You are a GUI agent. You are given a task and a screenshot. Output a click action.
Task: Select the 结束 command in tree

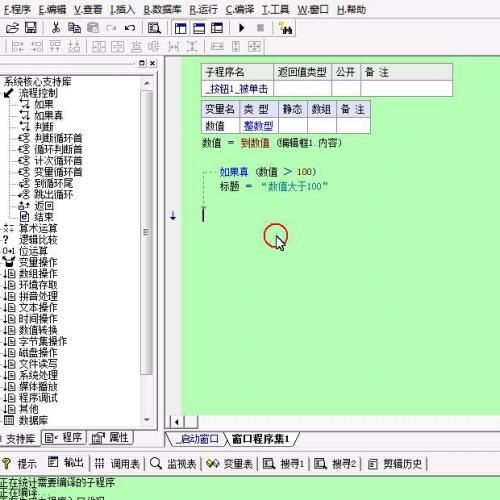click(44, 217)
